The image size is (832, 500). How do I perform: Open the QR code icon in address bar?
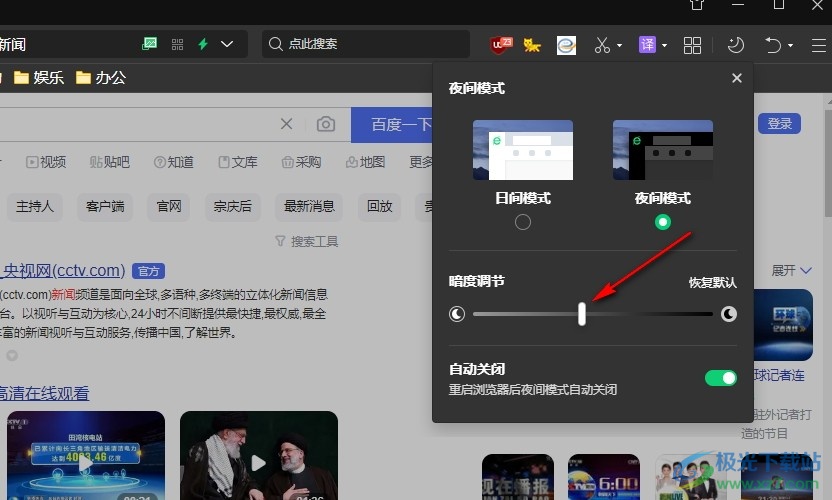pos(177,44)
